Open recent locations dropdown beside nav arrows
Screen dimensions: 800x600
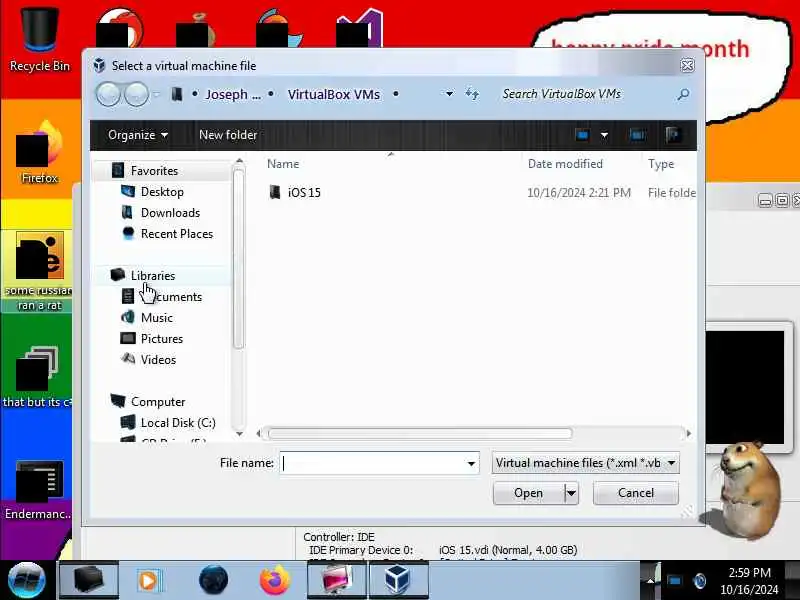(x=156, y=94)
